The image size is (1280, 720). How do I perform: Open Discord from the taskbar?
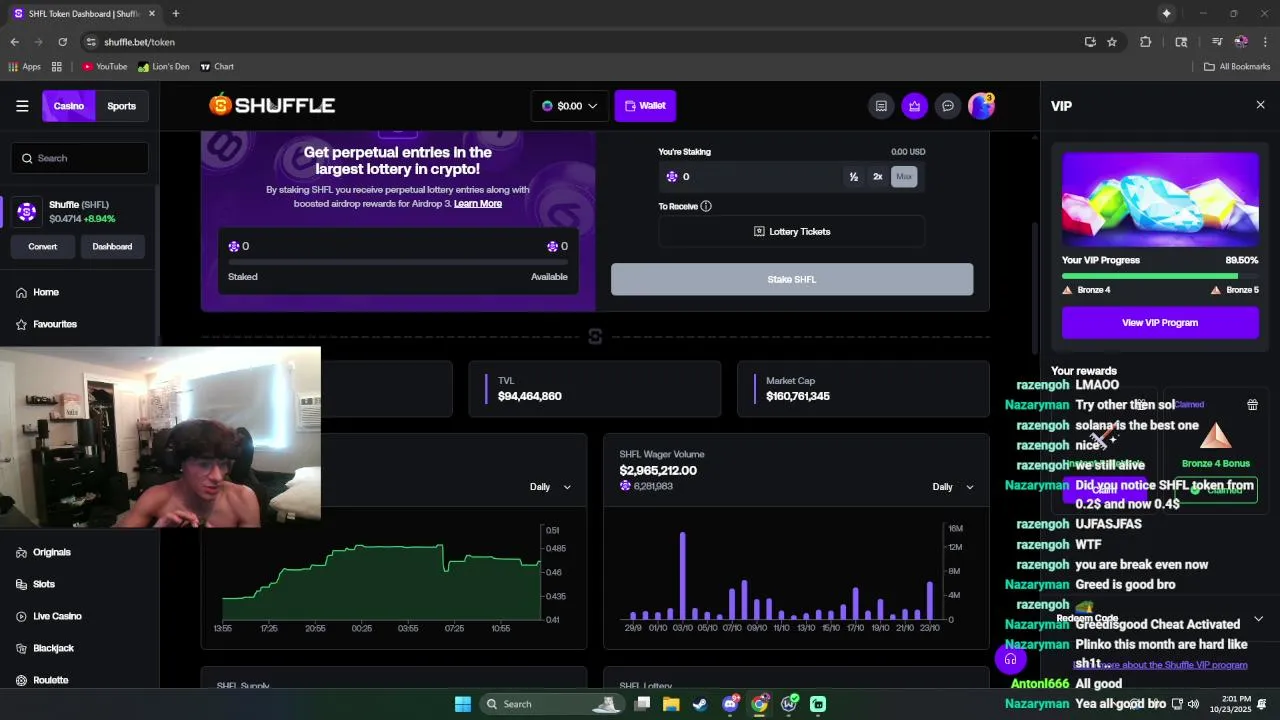[731, 704]
